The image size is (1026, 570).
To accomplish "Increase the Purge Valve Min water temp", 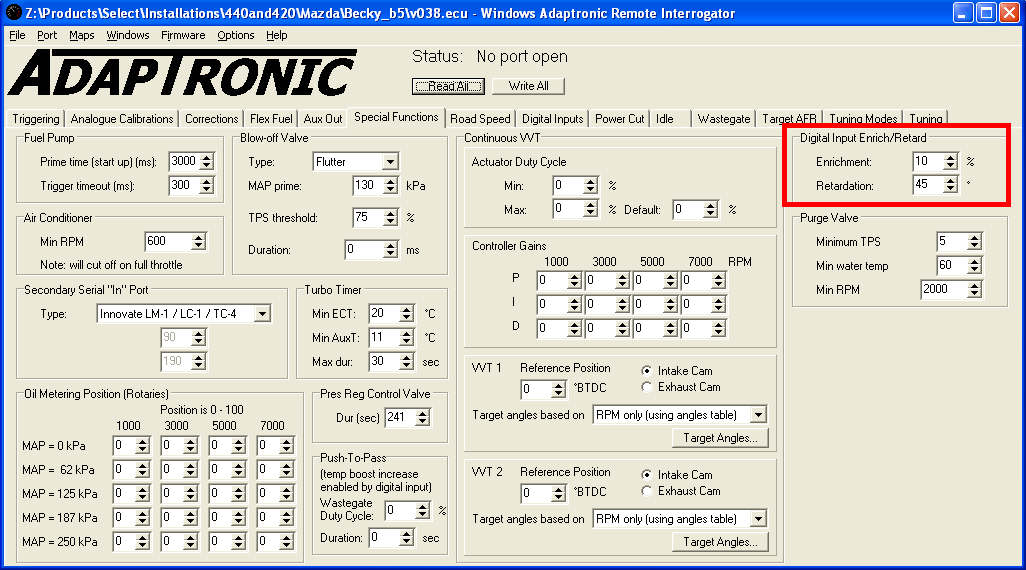I will [x=974, y=261].
